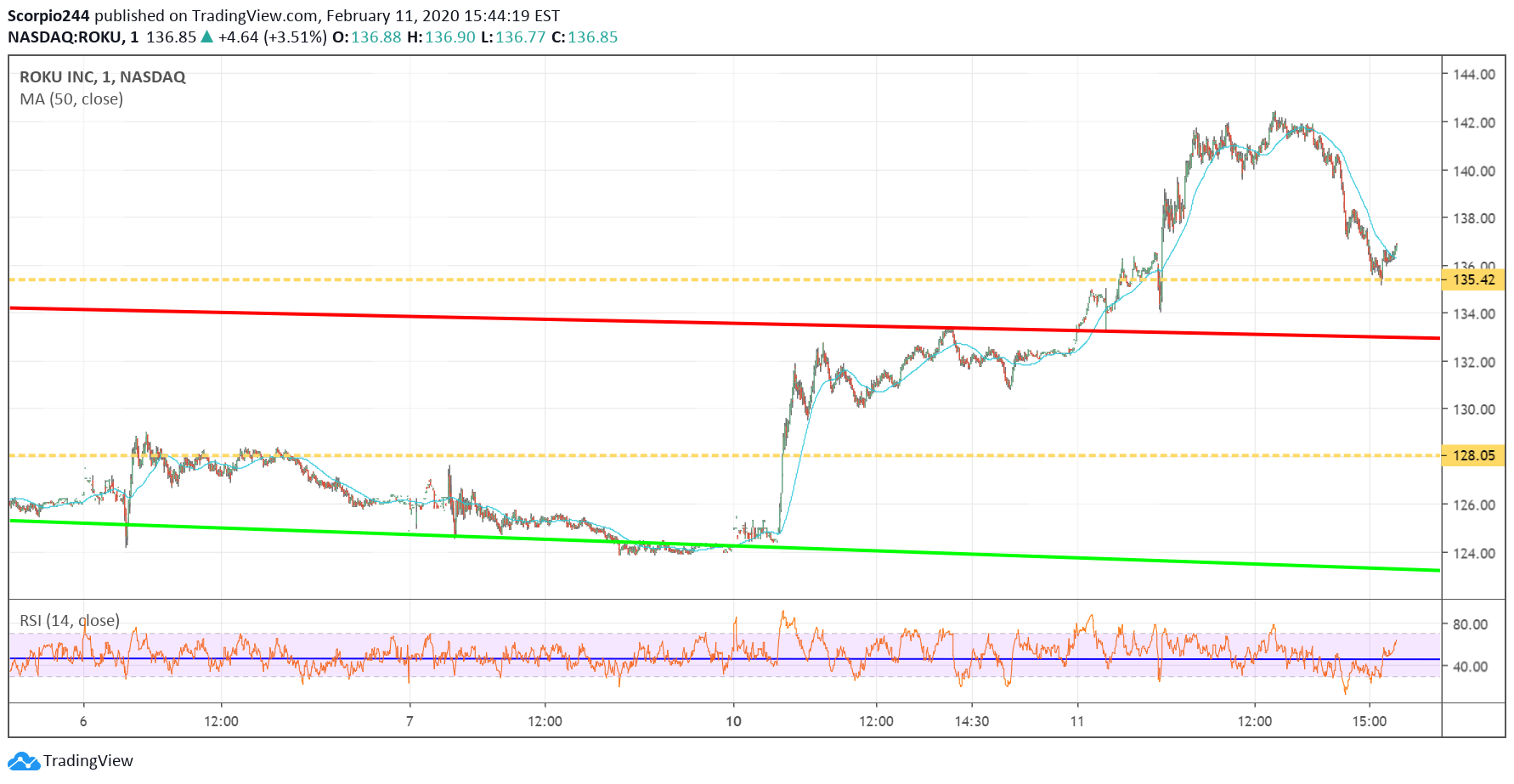This screenshot has height=784, width=1514.
Task: Click the Scorpio244 author name
Action: tap(48, 16)
